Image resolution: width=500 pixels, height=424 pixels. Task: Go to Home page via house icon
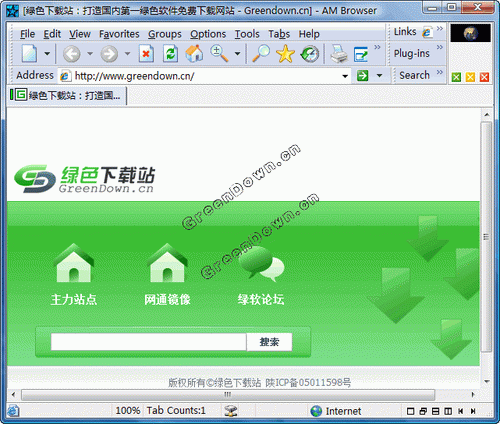pos(194,53)
